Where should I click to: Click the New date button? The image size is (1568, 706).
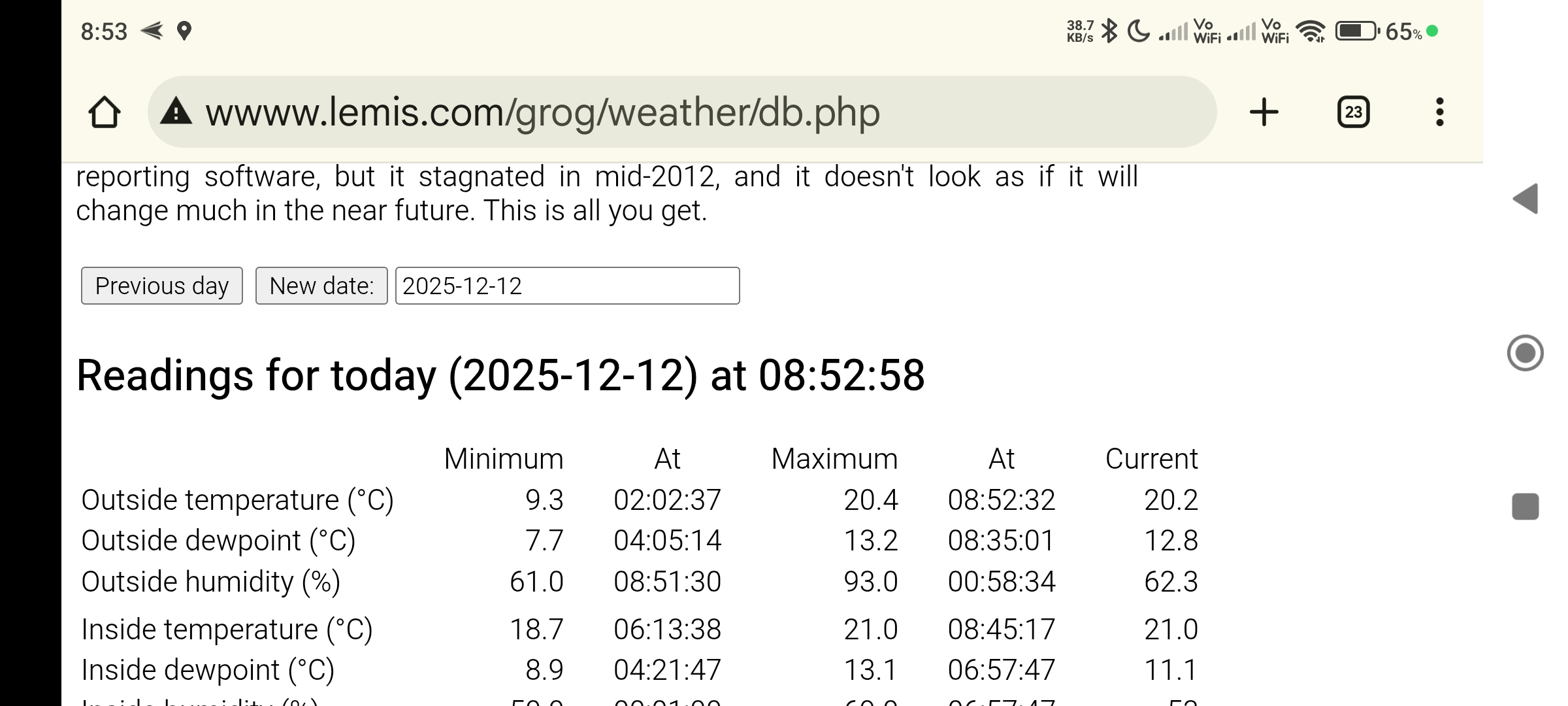[x=321, y=286]
